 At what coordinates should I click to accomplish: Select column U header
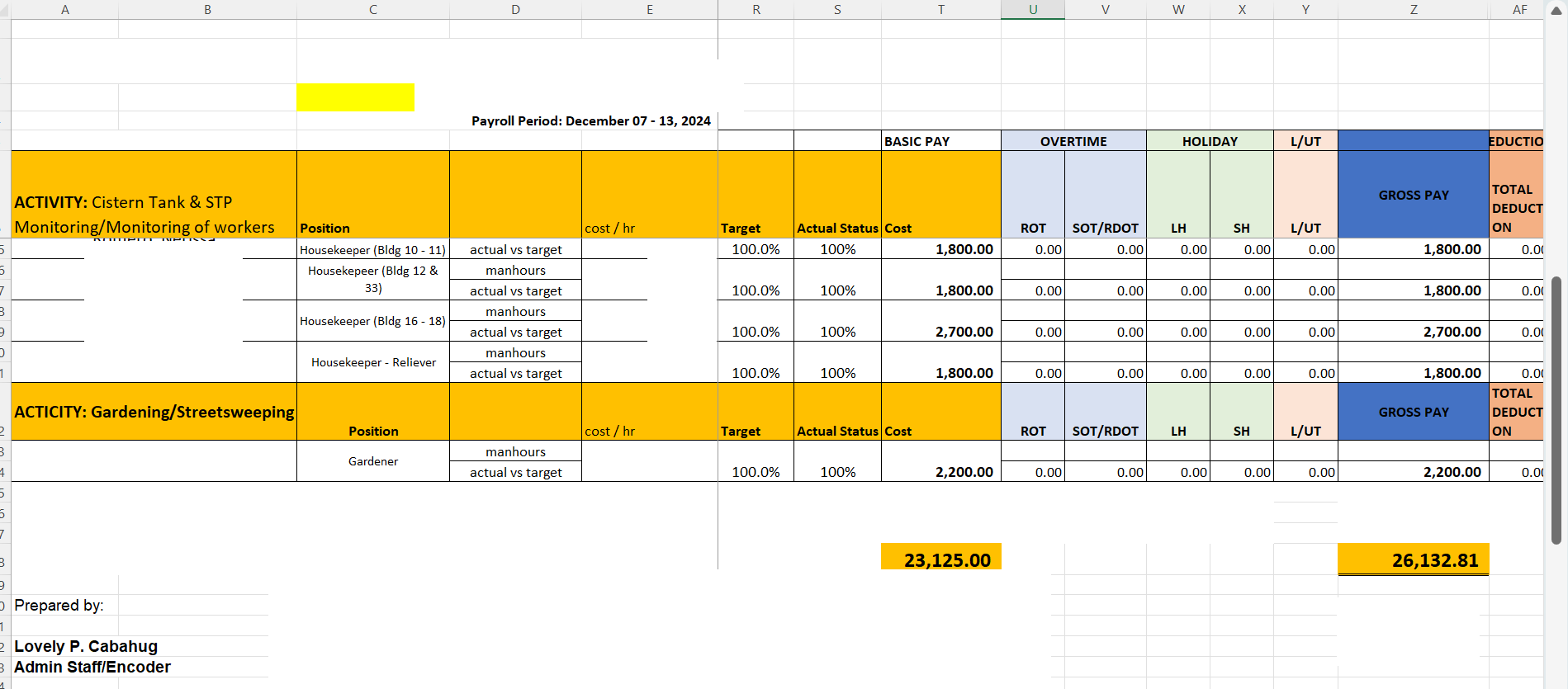[1032, 10]
